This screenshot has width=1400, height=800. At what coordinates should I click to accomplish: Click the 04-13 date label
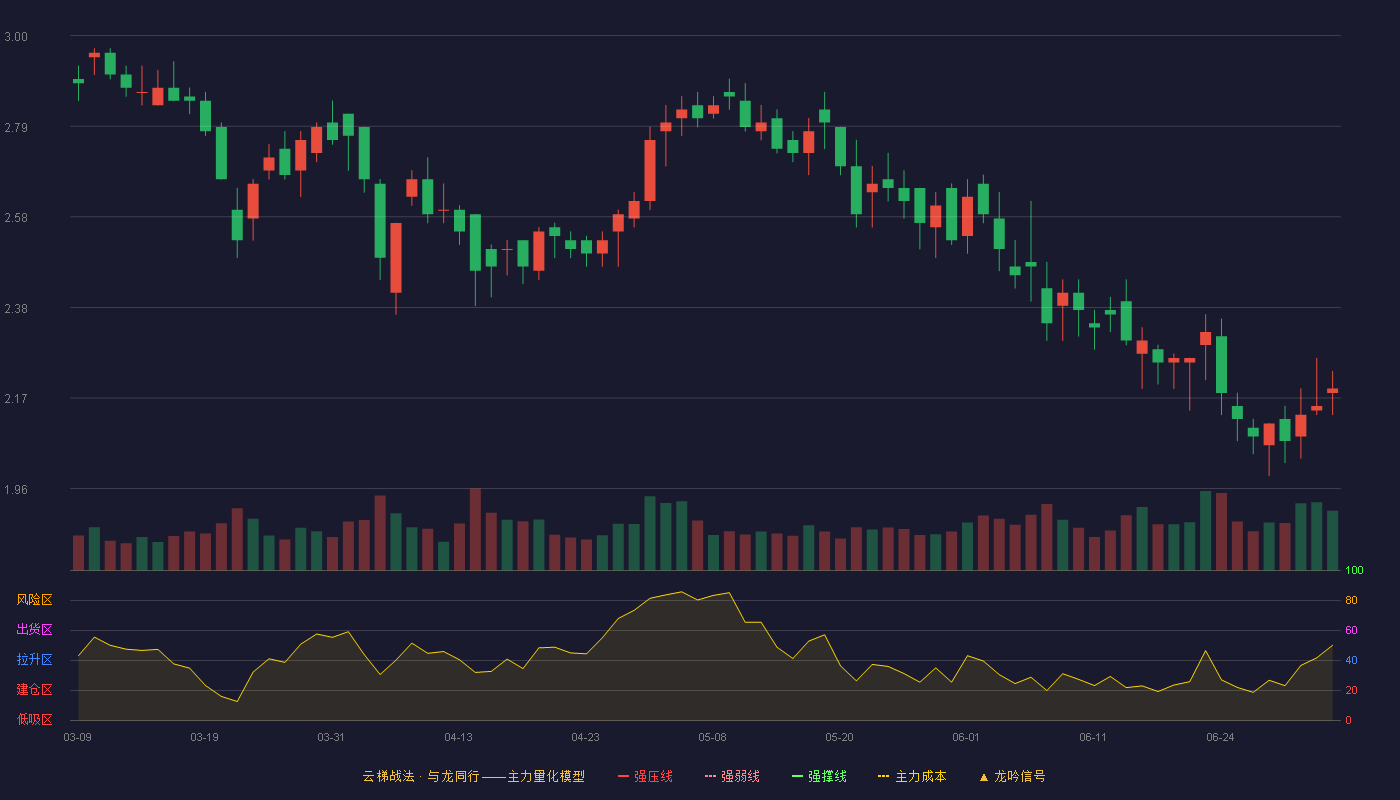click(x=458, y=737)
